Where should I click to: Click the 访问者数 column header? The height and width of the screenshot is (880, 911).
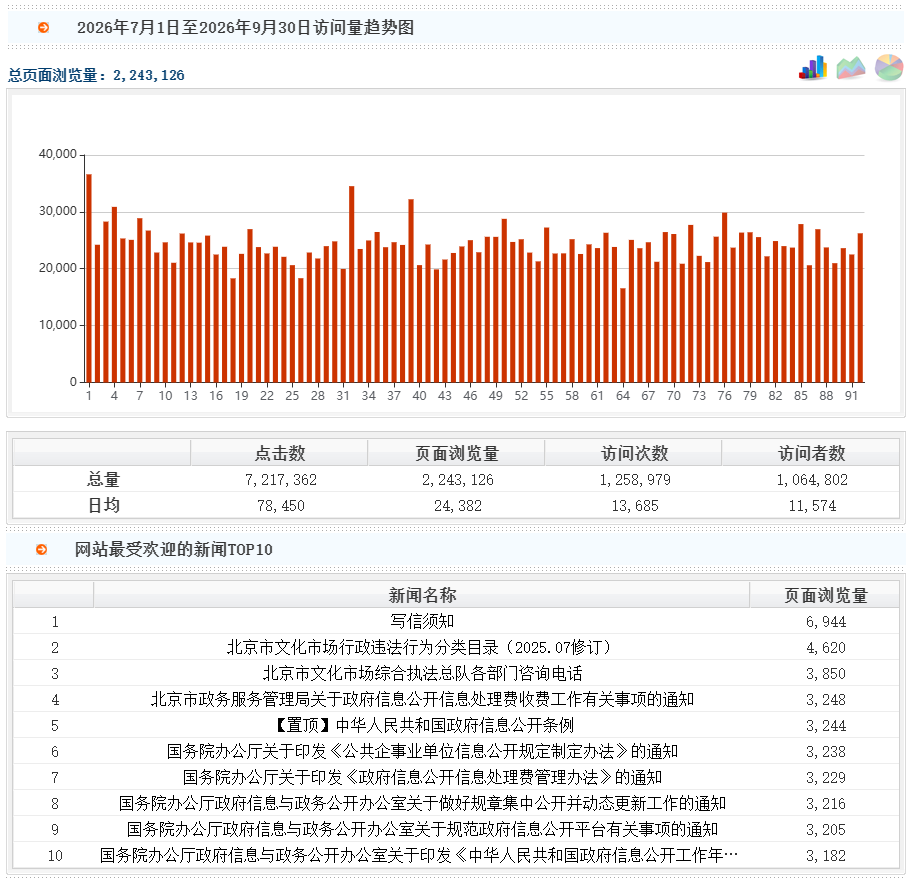[812, 453]
